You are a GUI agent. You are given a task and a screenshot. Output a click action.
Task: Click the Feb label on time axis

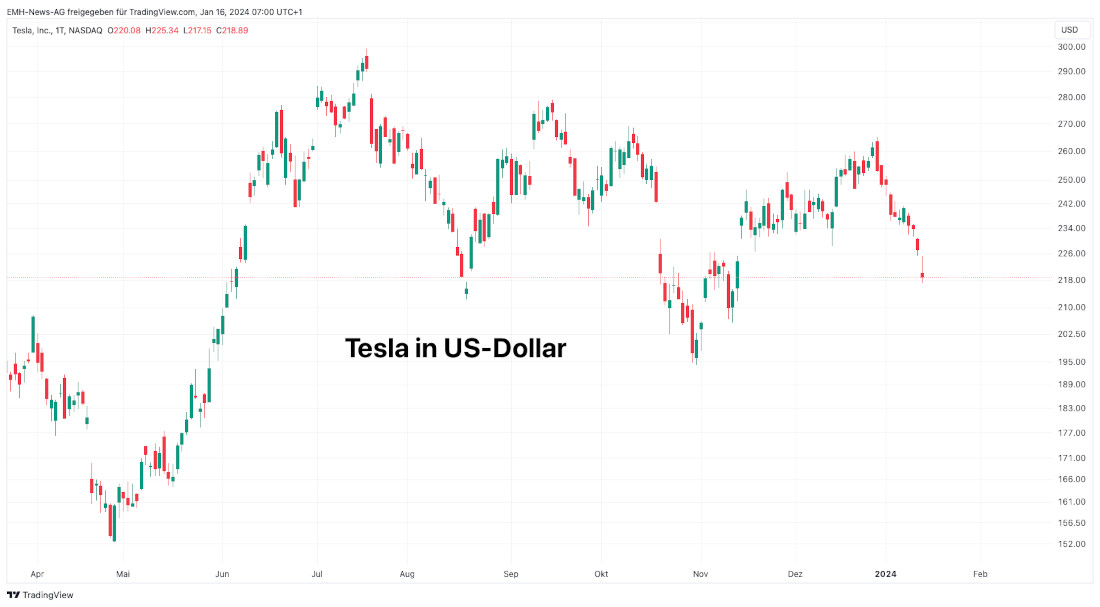[x=979, y=574]
